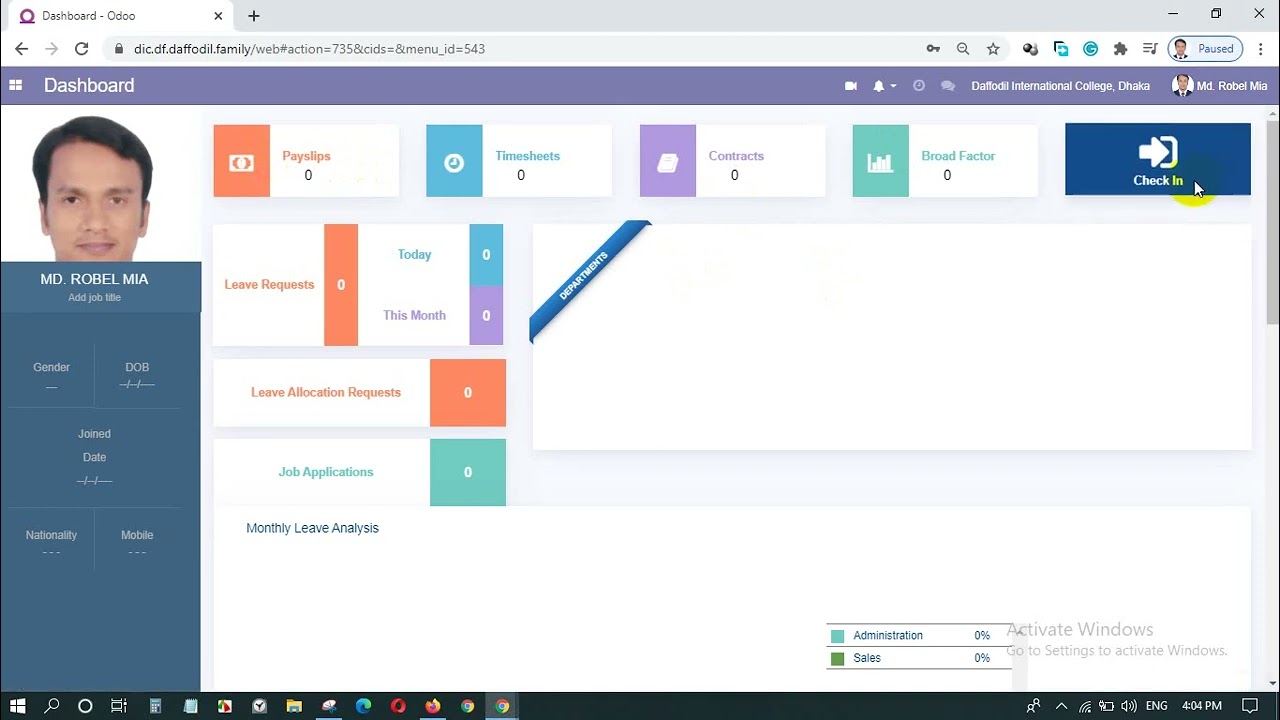Click the employee profile photo
The width and height of the screenshot is (1280, 720).
pyautogui.click(x=100, y=184)
